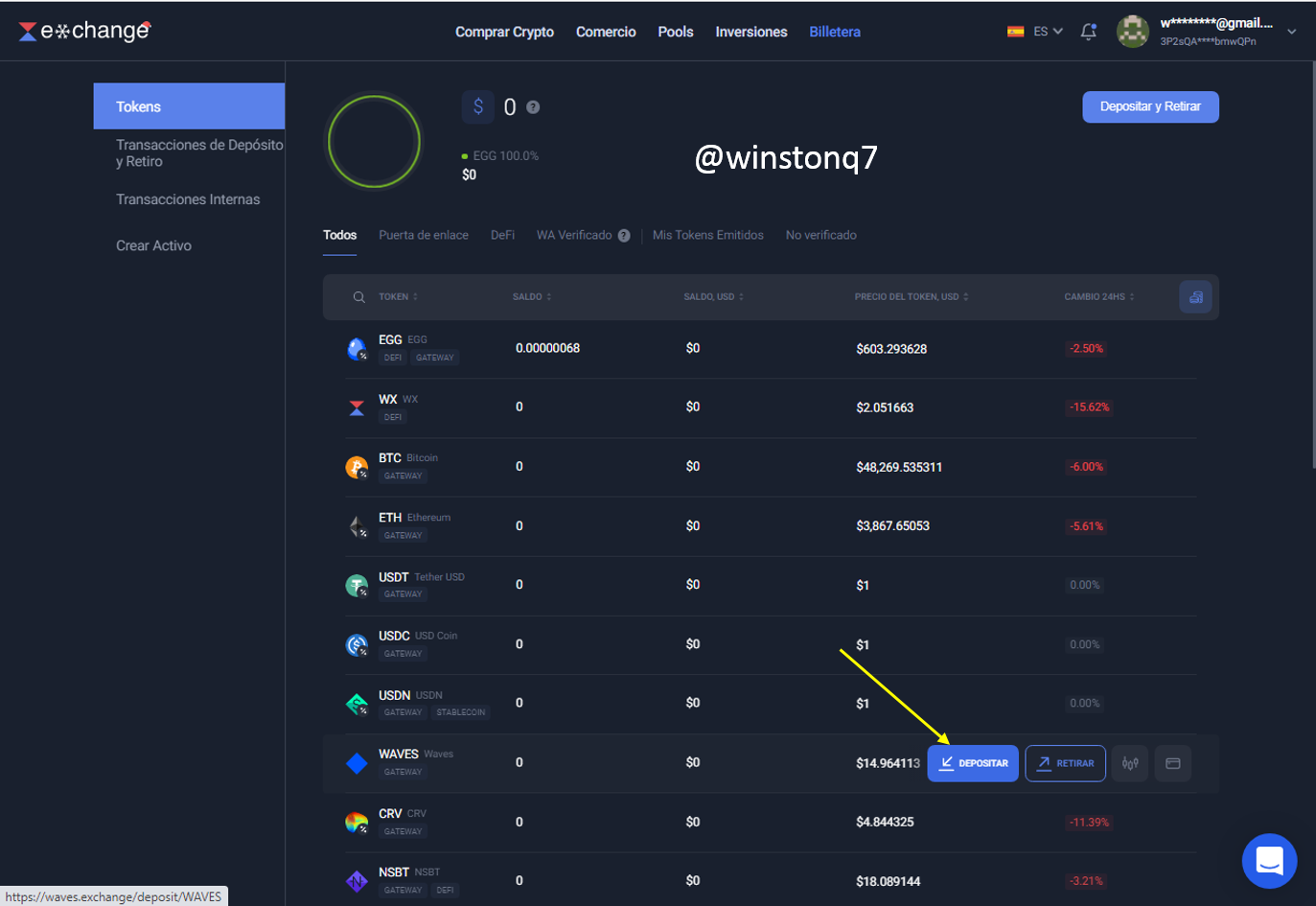Click the WA Verificado help icon

click(624, 236)
